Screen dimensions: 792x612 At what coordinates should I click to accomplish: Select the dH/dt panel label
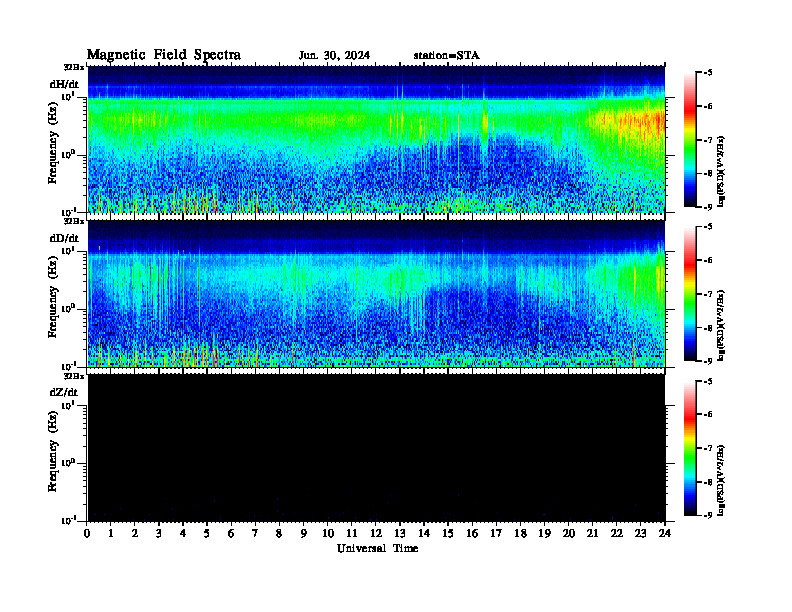(x=64, y=84)
